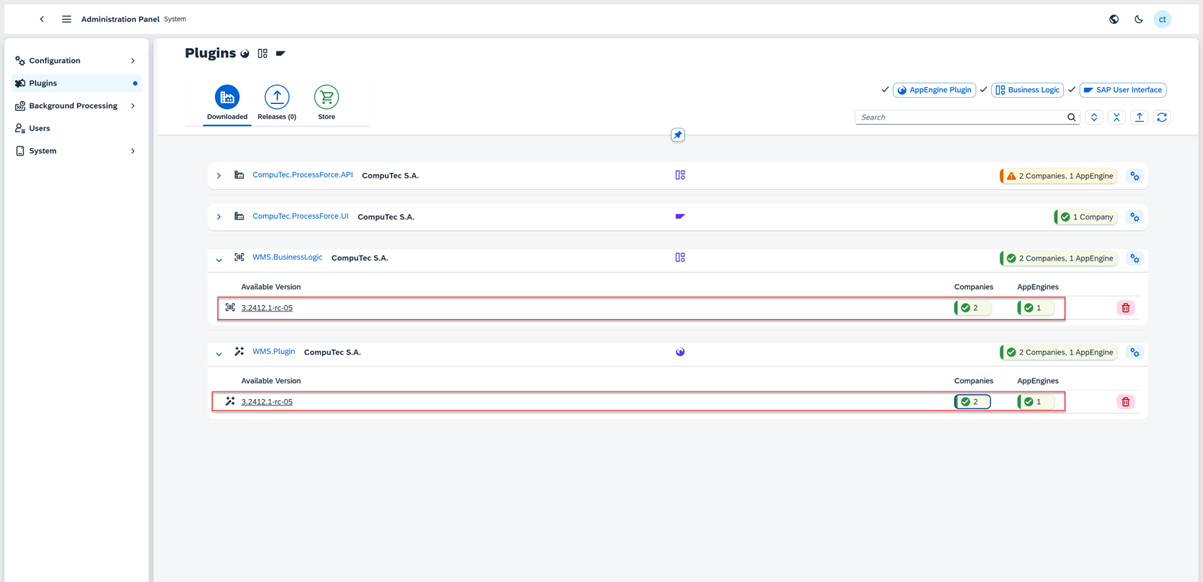Toggle the SAP User Interface filter
1203x582 pixels.
(x=1071, y=89)
